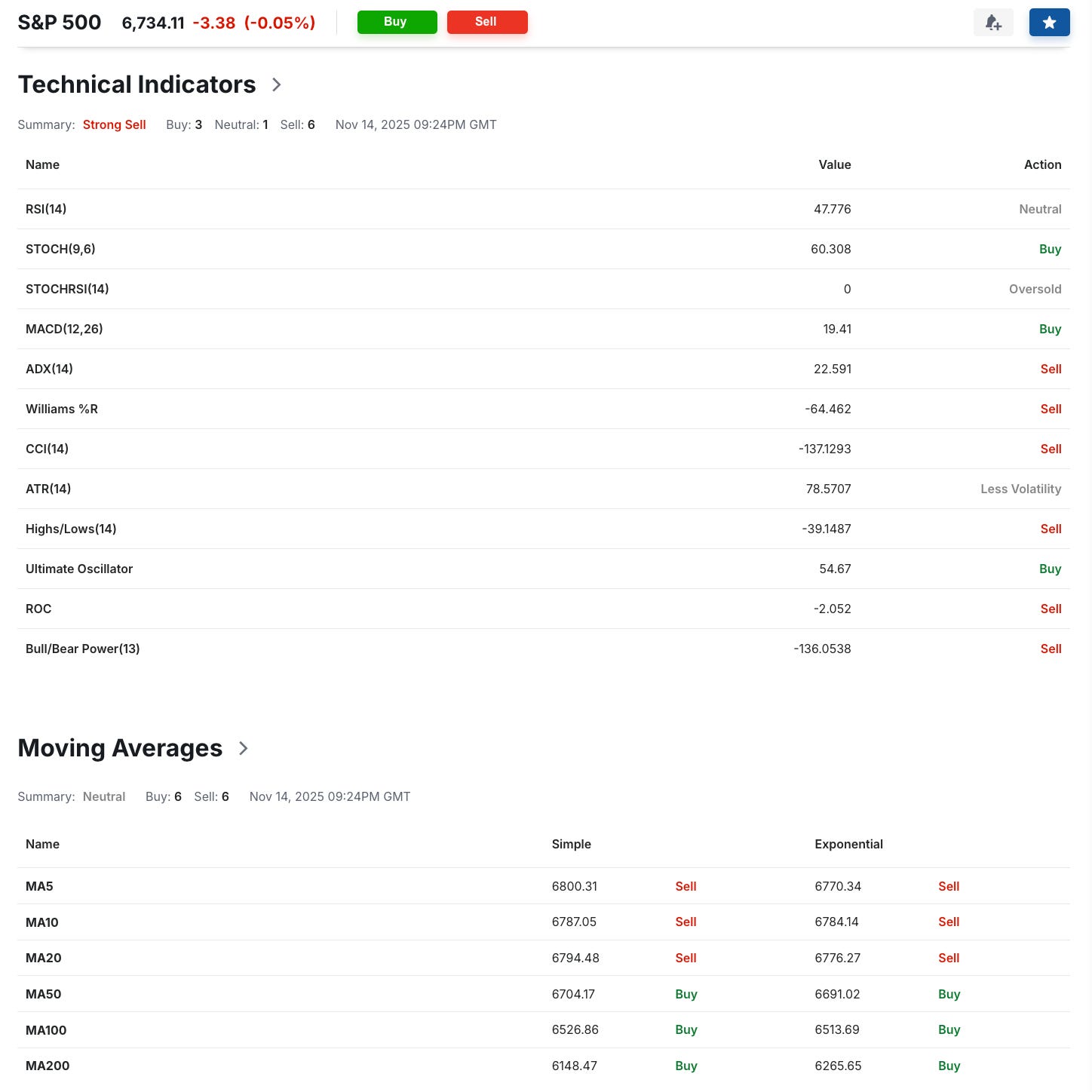Click the Simple column header

pyautogui.click(x=572, y=844)
